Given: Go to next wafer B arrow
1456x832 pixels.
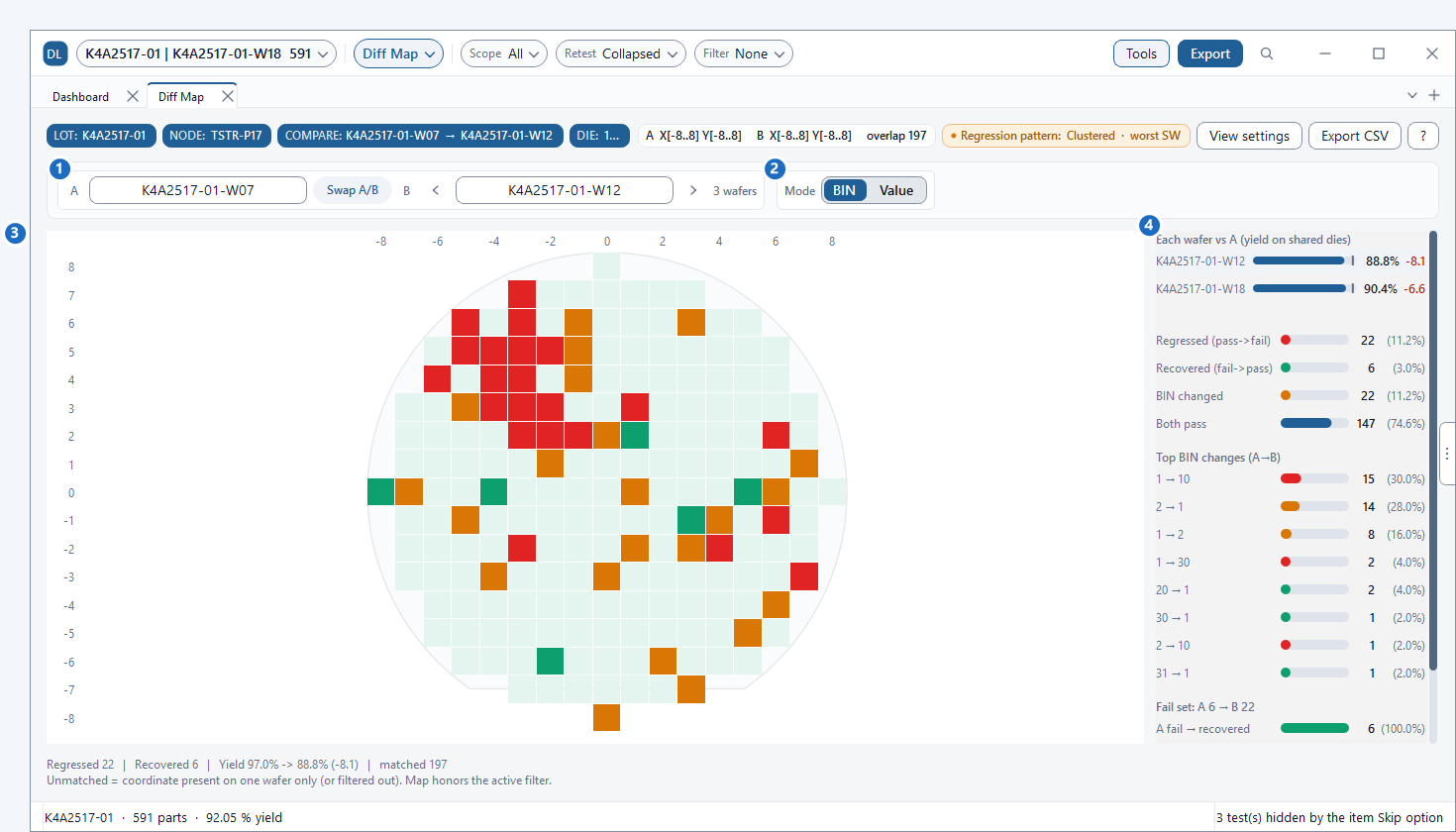Looking at the screenshot, I should point(693,190).
